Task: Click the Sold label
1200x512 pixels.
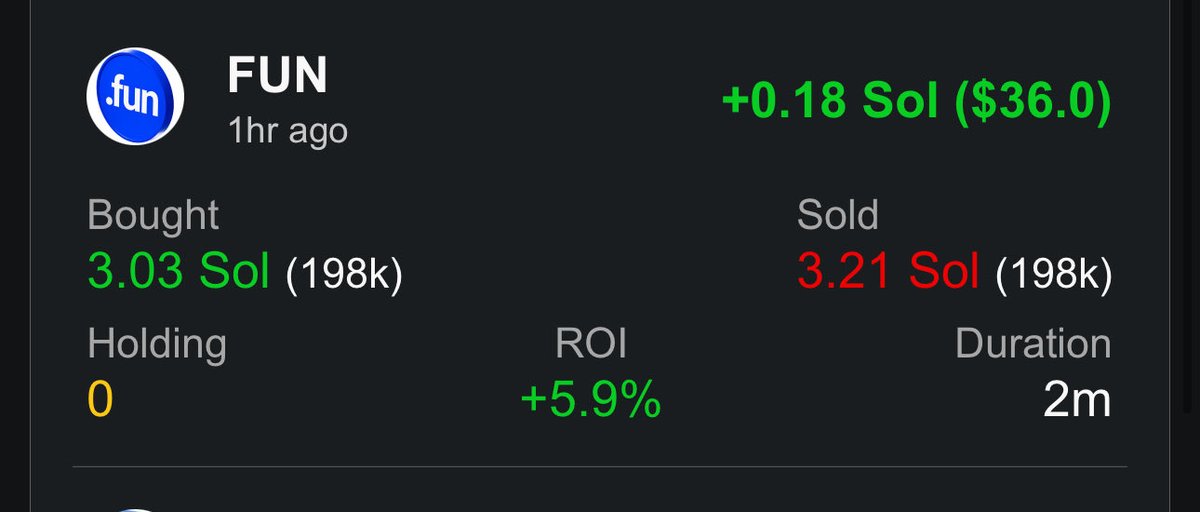Action: [x=837, y=215]
